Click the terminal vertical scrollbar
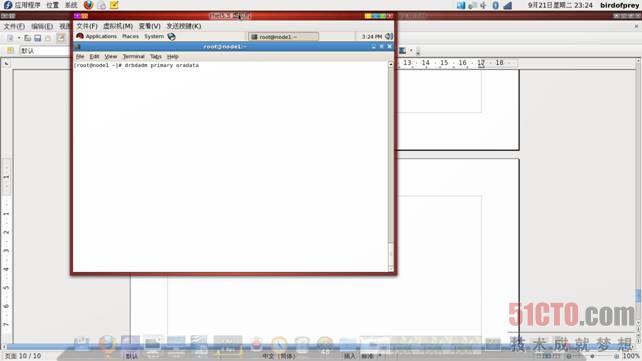This screenshot has width=642, height=361. point(391,166)
